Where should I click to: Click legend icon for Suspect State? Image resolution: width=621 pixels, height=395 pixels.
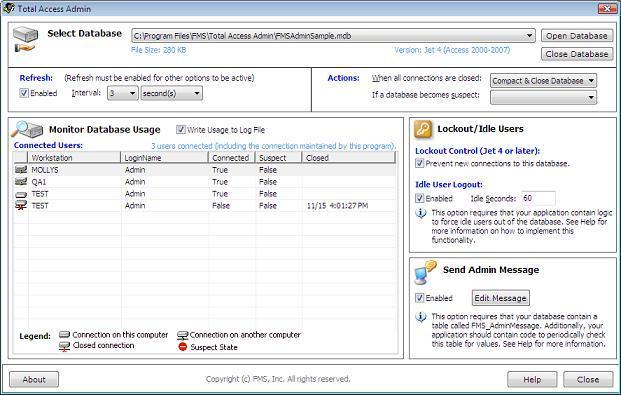click(183, 347)
